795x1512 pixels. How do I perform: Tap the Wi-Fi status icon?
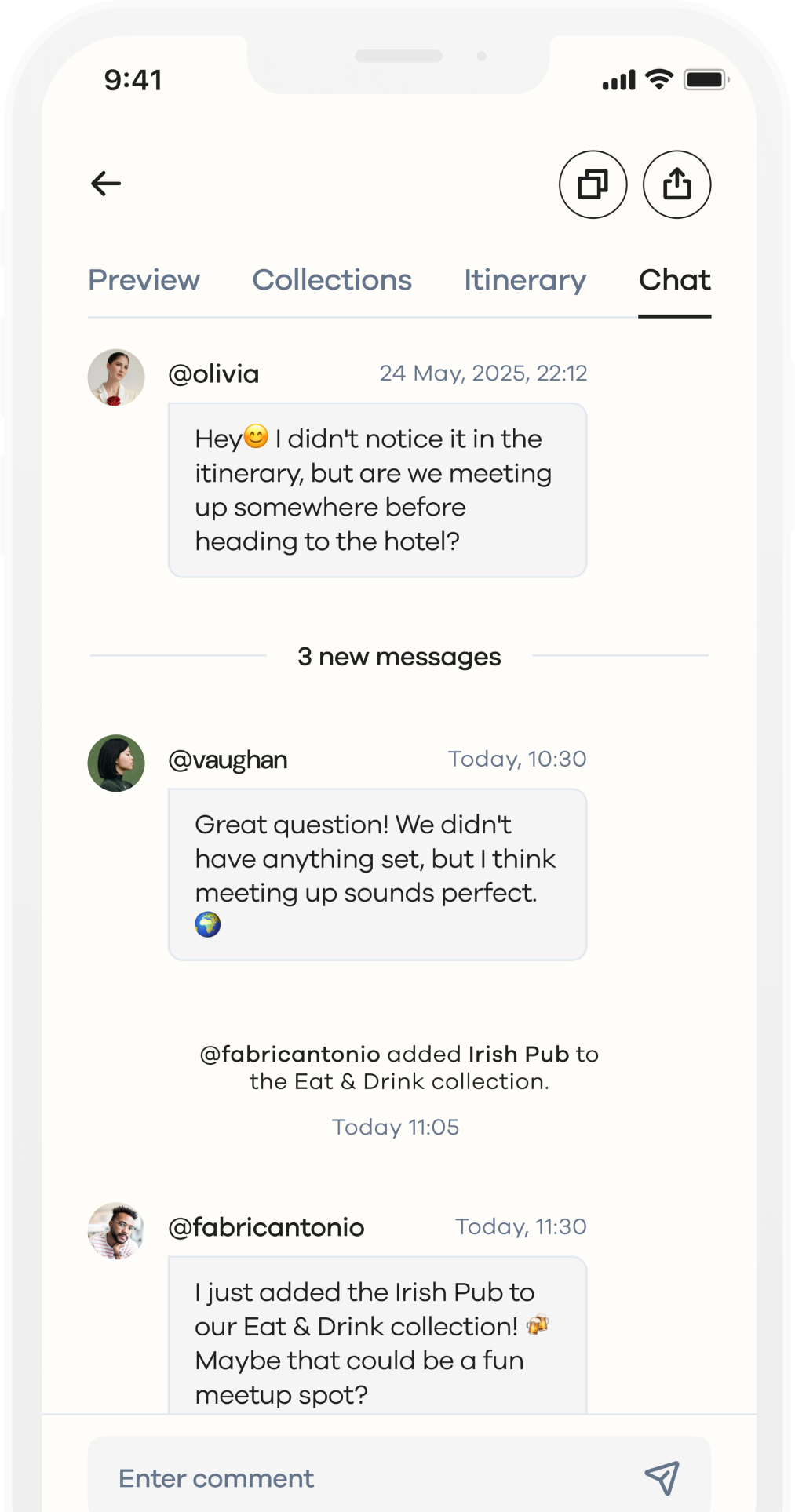(659, 79)
